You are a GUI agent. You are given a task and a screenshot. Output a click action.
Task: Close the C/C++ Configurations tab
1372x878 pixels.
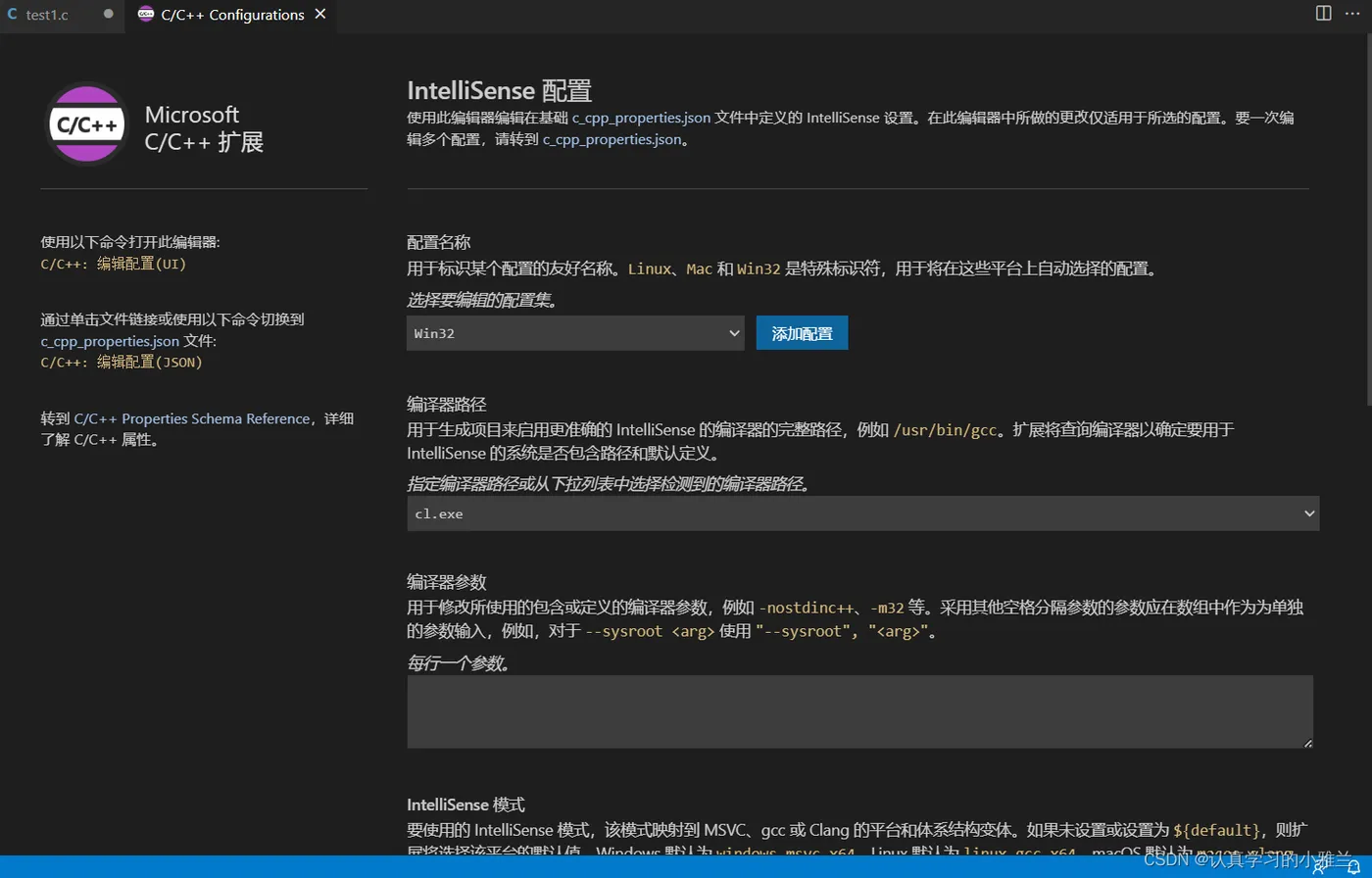click(320, 15)
